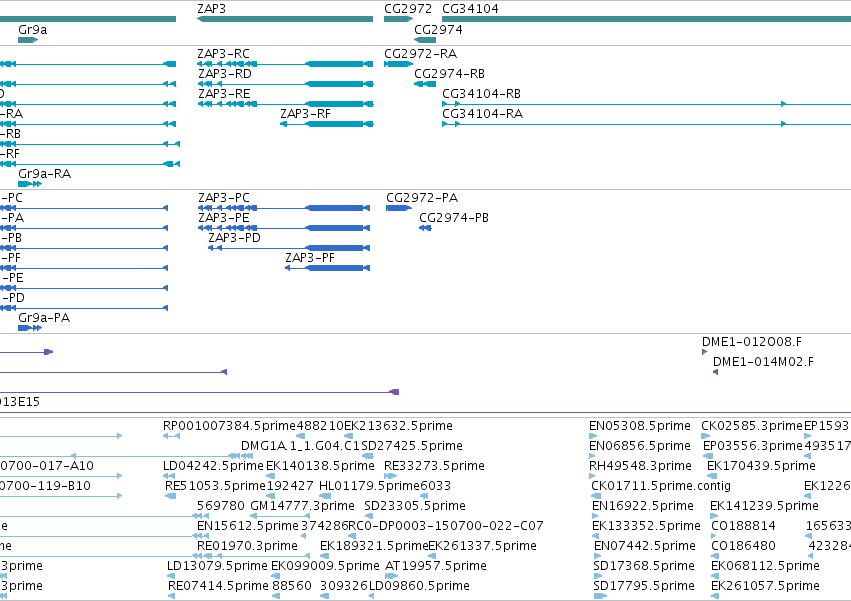851x601 pixels.
Task: Click the RE33273.5prime EST label
Action: click(x=434, y=466)
